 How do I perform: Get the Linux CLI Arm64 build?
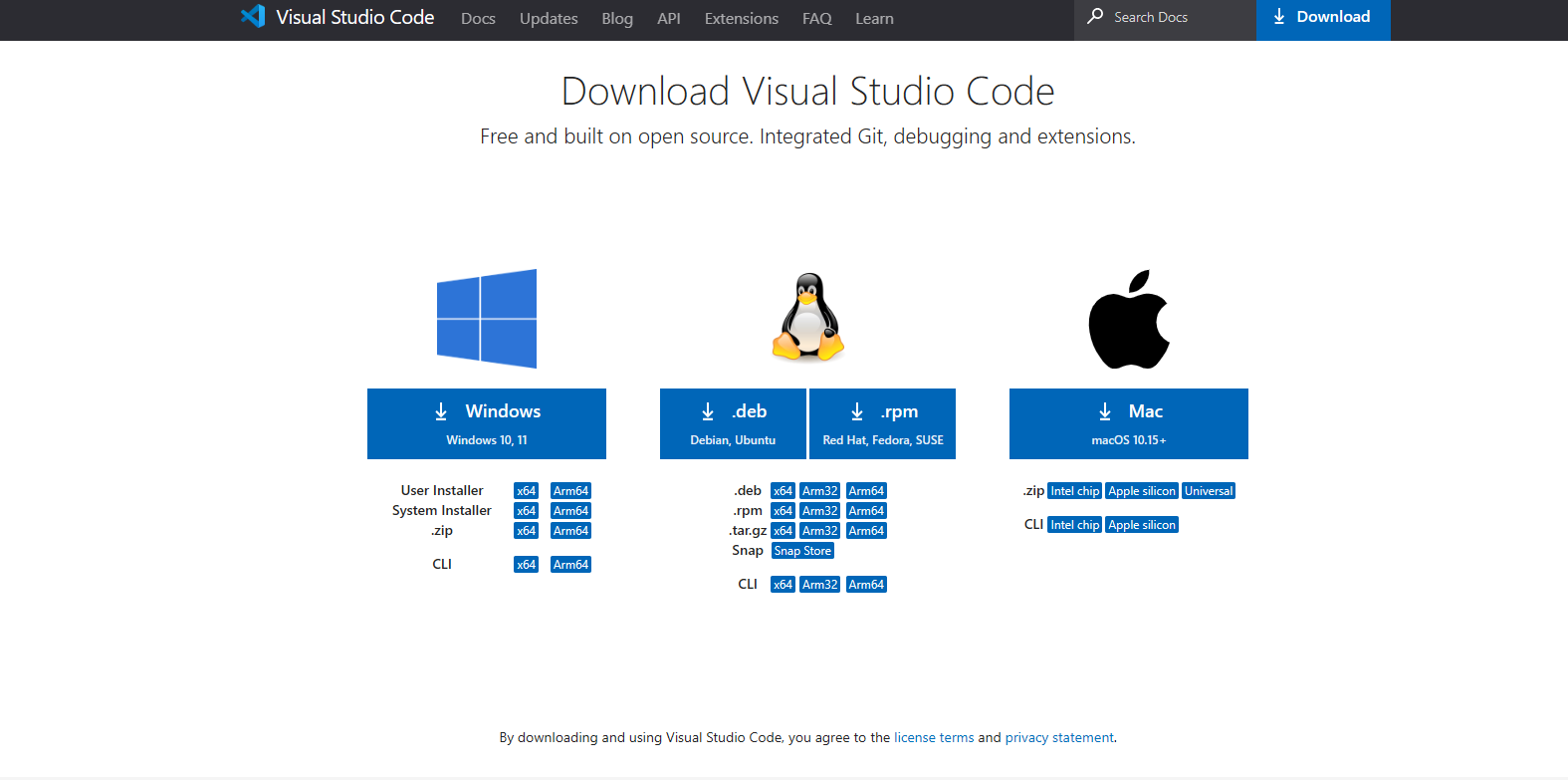(x=866, y=585)
